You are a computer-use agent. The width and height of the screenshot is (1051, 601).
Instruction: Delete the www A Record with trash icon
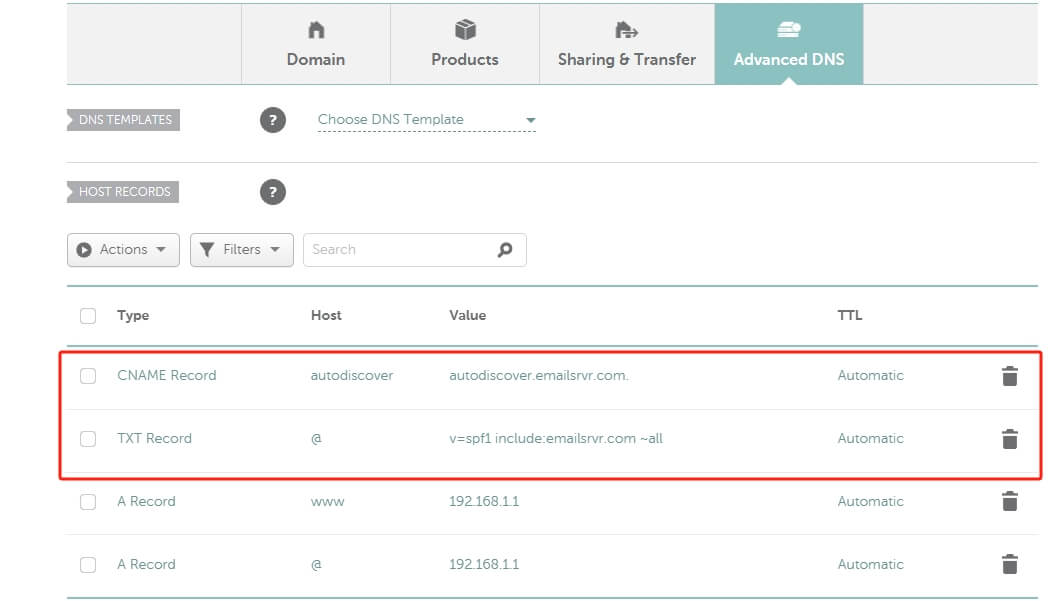[1009, 502]
